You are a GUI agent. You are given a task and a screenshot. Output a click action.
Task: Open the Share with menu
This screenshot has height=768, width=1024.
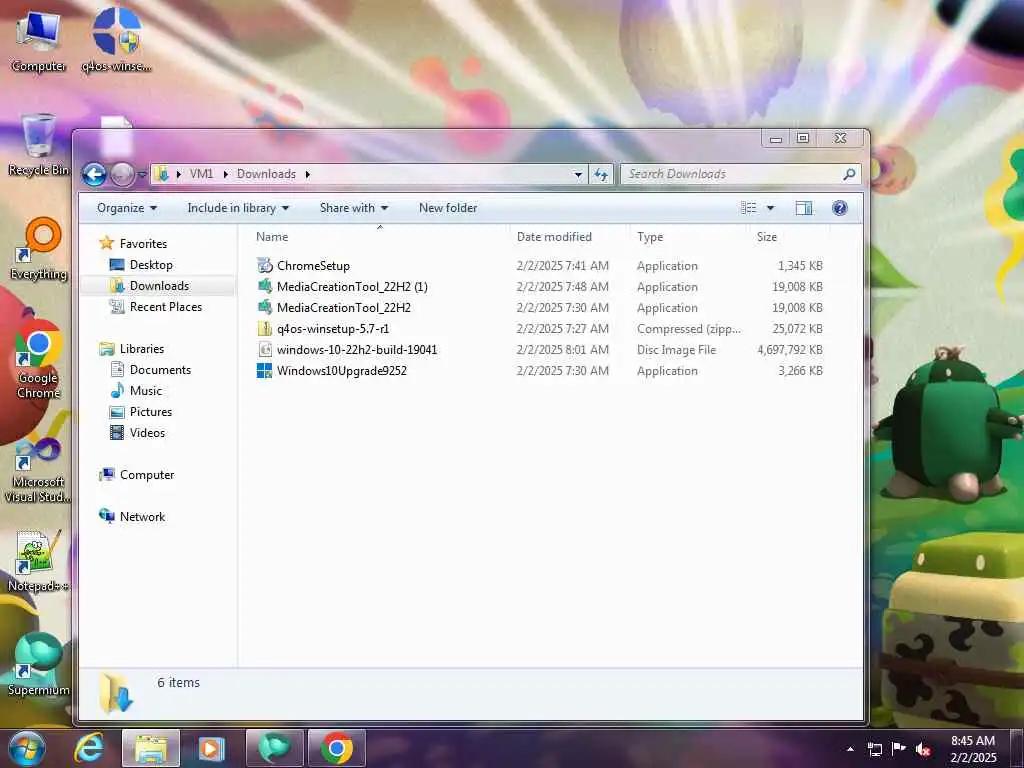tap(353, 208)
